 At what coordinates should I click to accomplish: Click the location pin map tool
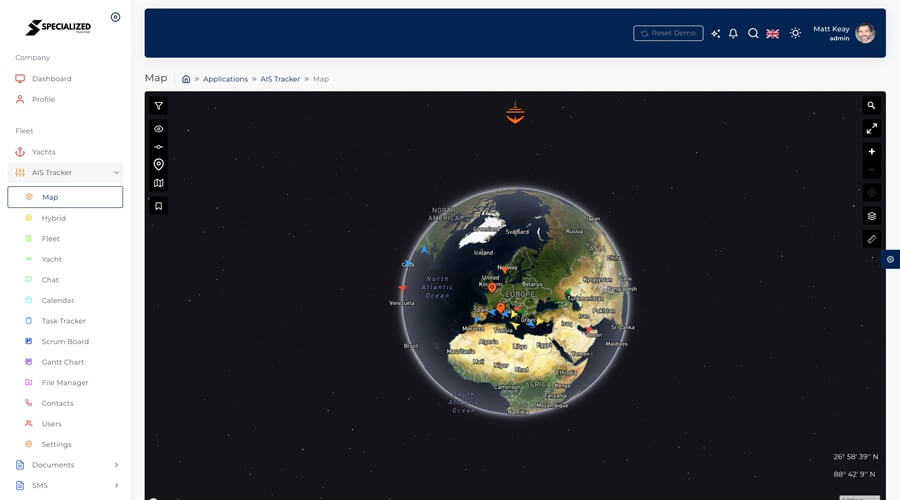pos(158,164)
